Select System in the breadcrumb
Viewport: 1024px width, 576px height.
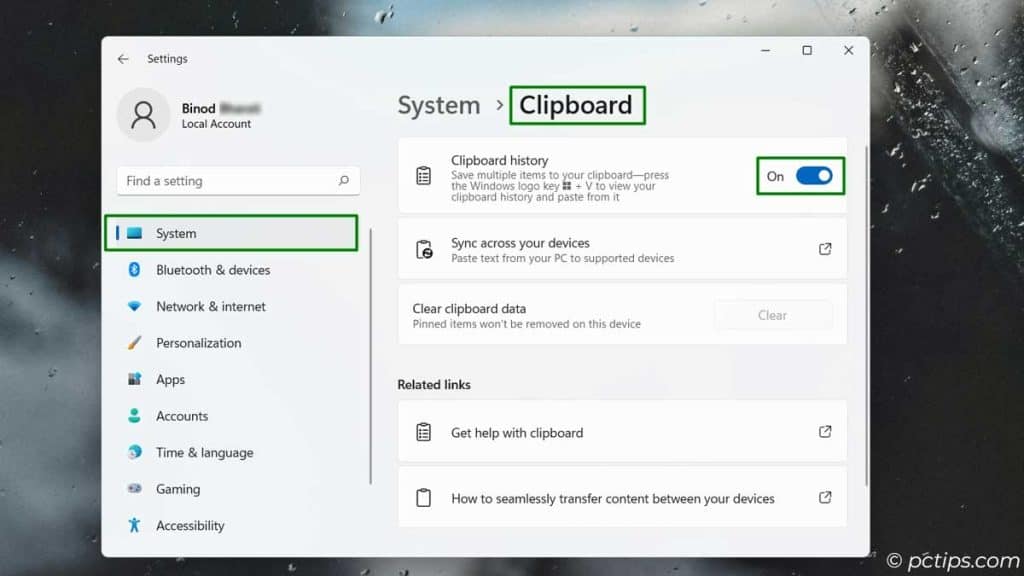pos(438,104)
